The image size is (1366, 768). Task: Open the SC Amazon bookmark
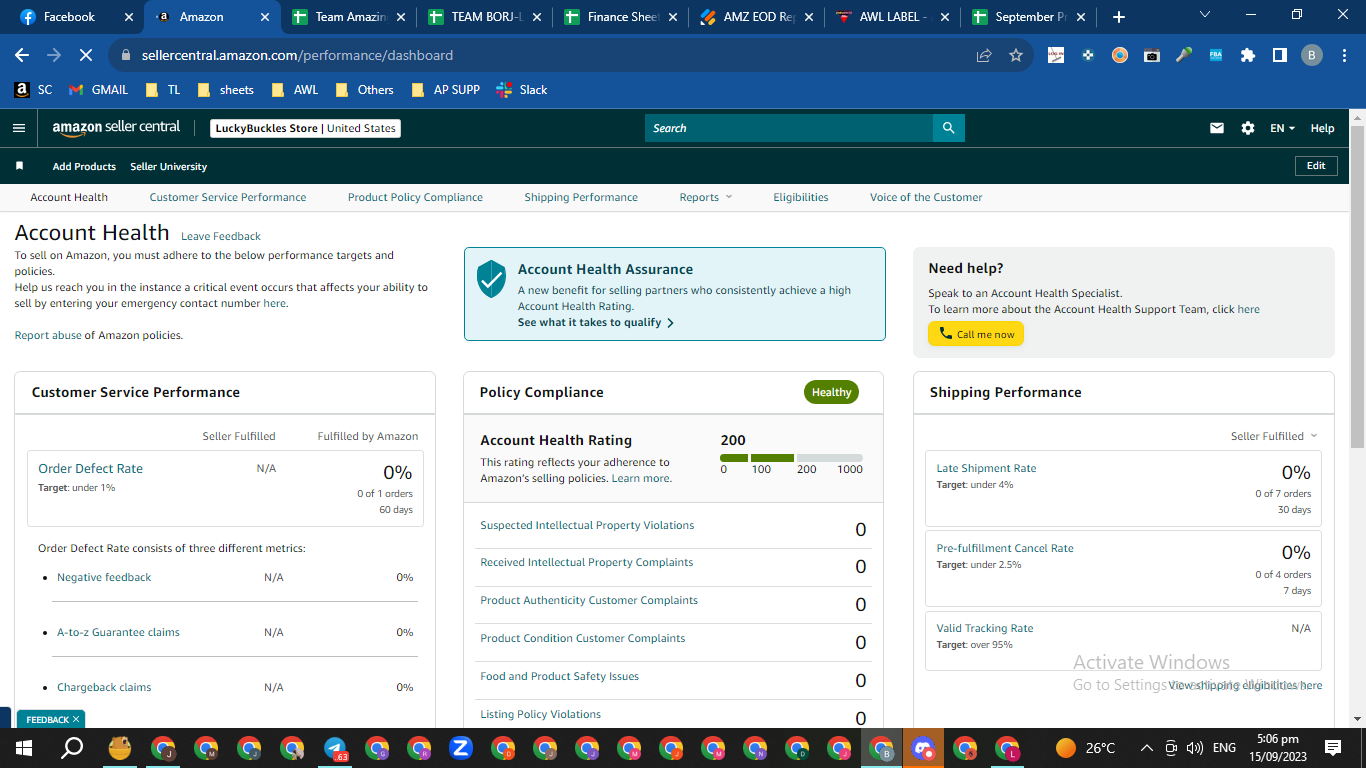[33, 89]
